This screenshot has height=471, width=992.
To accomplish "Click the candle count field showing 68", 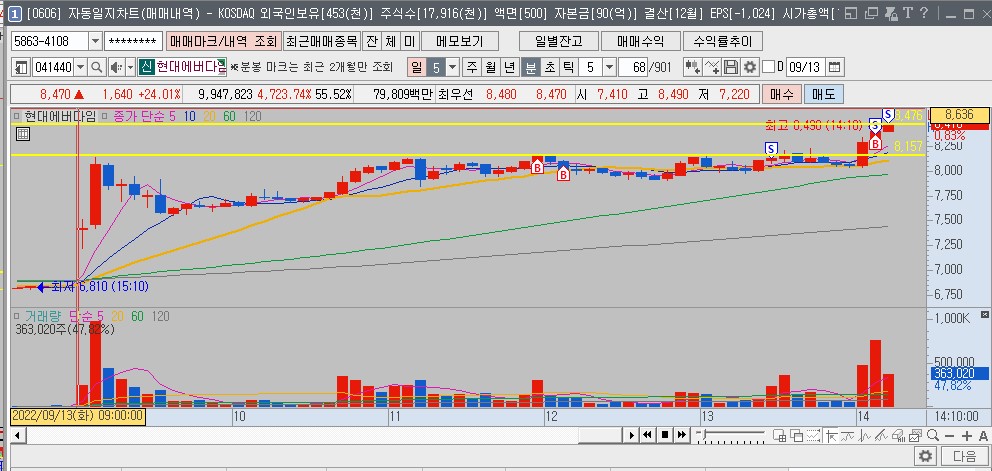I will click(x=633, y=67).
